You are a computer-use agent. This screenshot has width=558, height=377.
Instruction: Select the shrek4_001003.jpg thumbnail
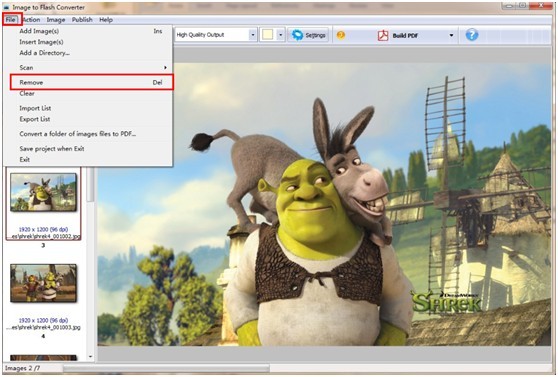(x=43, y=283)
